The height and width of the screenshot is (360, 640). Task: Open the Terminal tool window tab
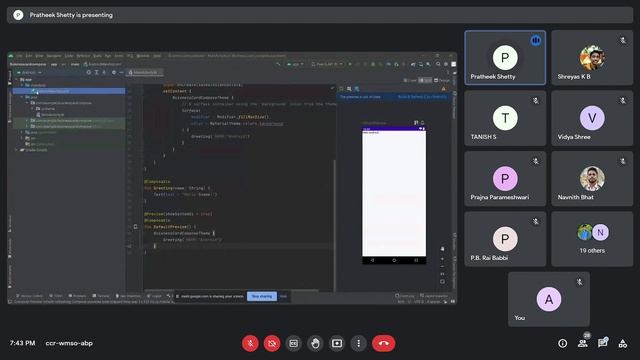click(x=101, y=296)
